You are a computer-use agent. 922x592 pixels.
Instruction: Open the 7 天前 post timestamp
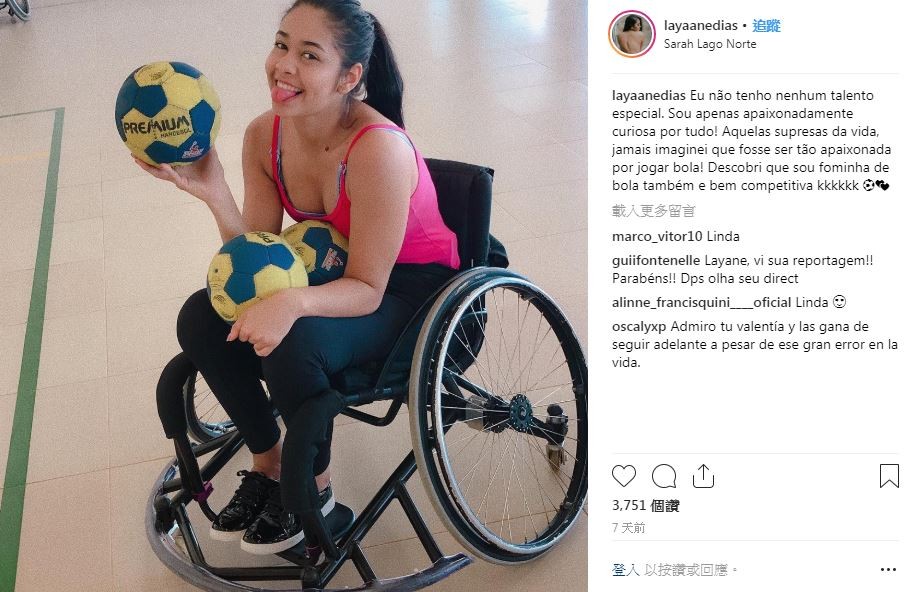(x=629, y=528)
